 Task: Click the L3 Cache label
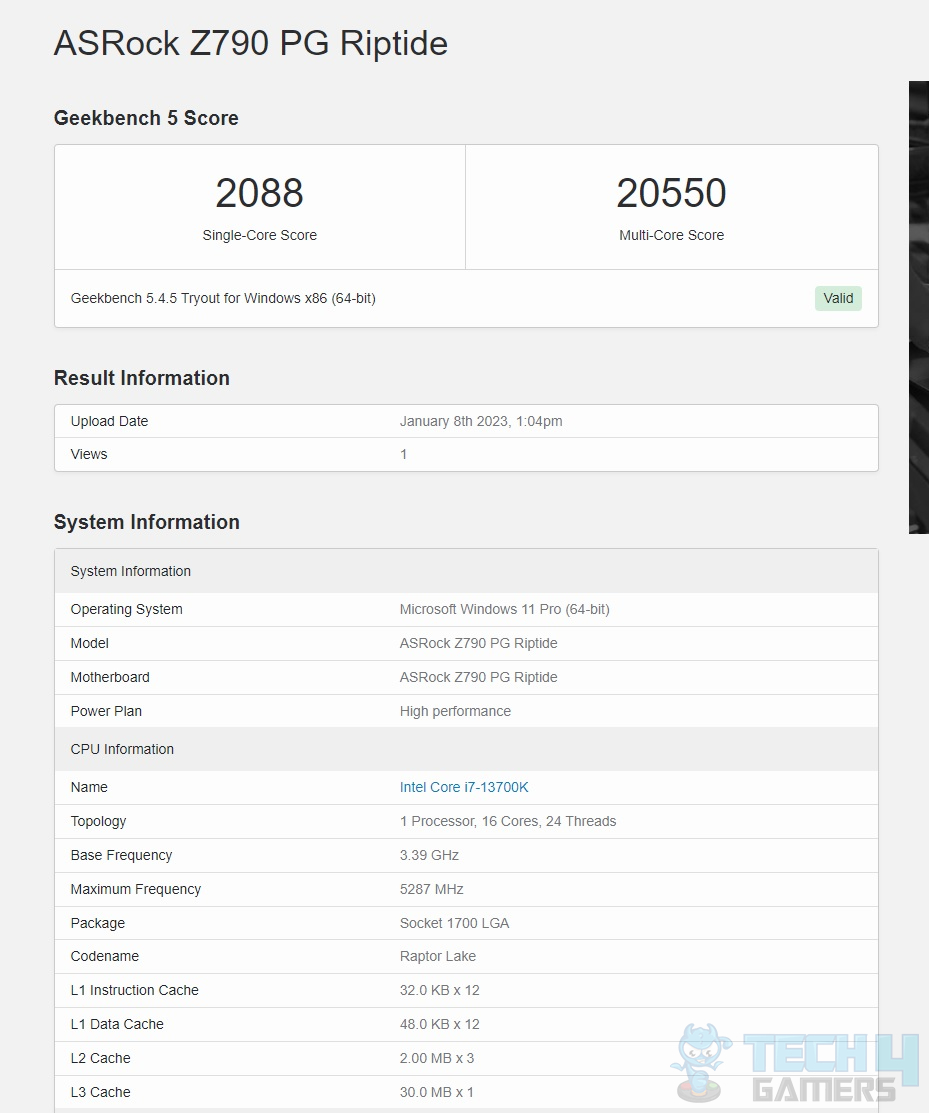100,1092
